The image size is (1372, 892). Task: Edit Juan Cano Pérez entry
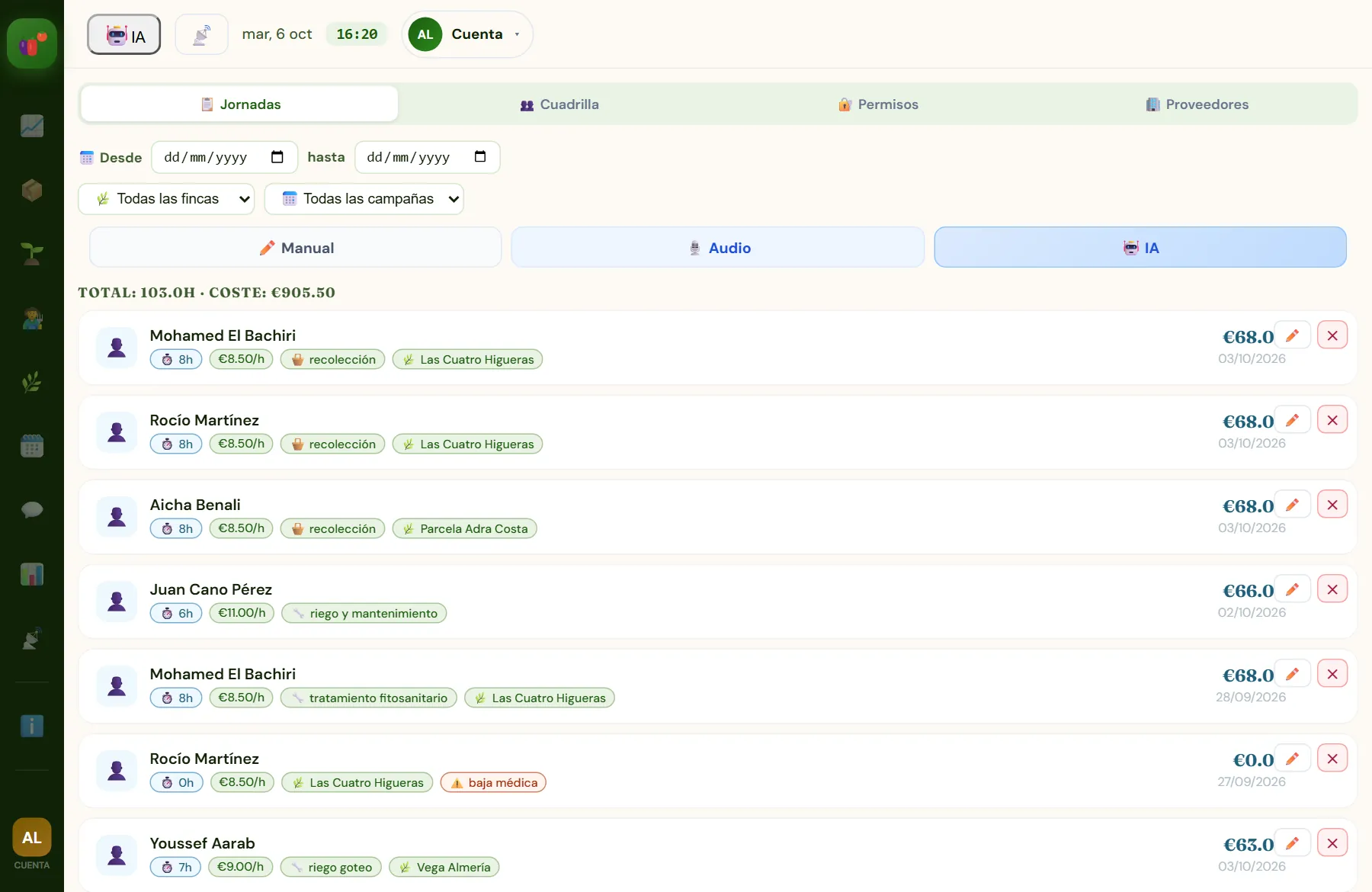(x=1293, y=589)
